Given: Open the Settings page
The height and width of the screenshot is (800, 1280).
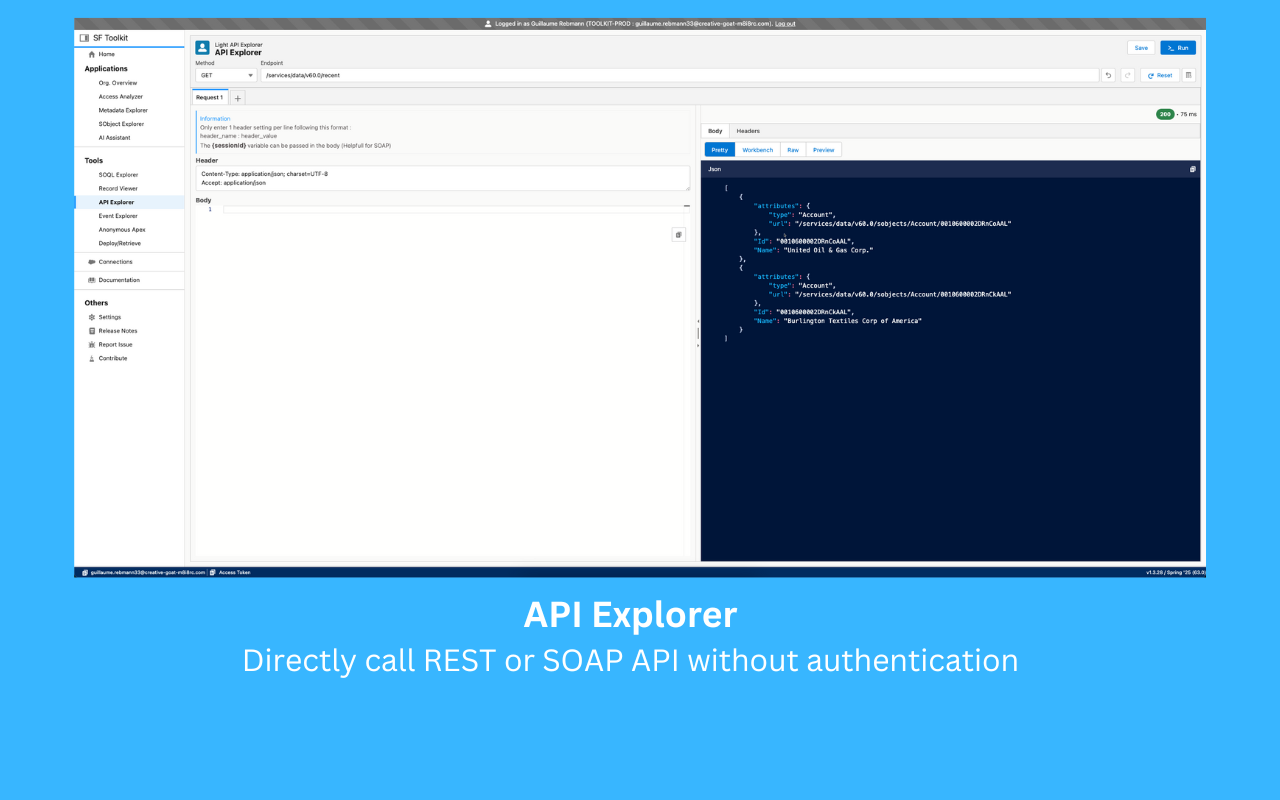Looking at the screenshot, I should tap(107, 317).
